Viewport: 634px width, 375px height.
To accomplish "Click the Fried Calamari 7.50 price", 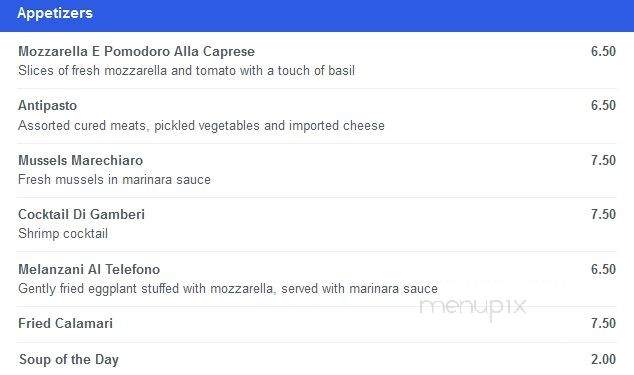I will (603, 323).
